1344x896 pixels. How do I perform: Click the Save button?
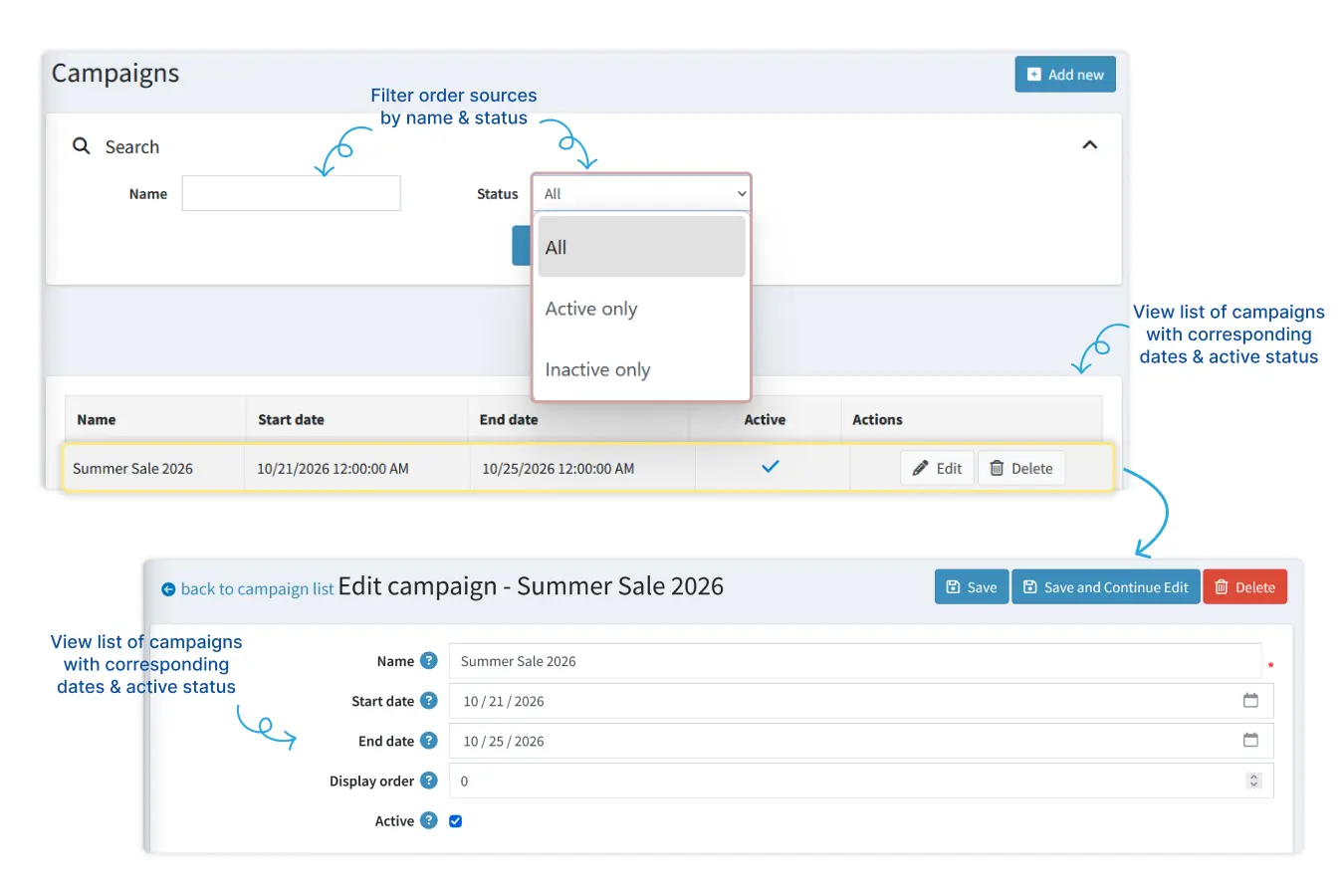coord(972,586)
